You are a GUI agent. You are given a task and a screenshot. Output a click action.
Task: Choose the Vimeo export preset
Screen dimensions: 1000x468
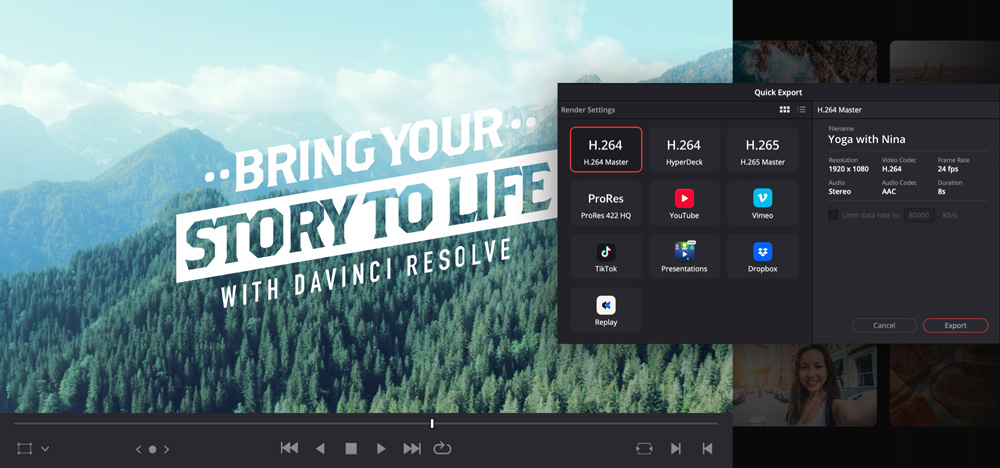pyautogui.click(x=762, y=203)
